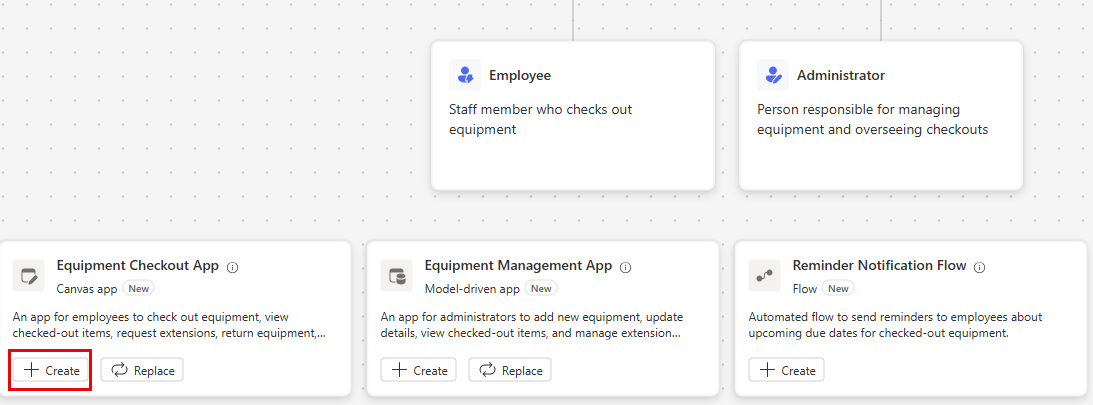1093x405 pixels.
Task: Click the New badge beside Canvas app
Action: pyautogui.click(x=139, y=289)
